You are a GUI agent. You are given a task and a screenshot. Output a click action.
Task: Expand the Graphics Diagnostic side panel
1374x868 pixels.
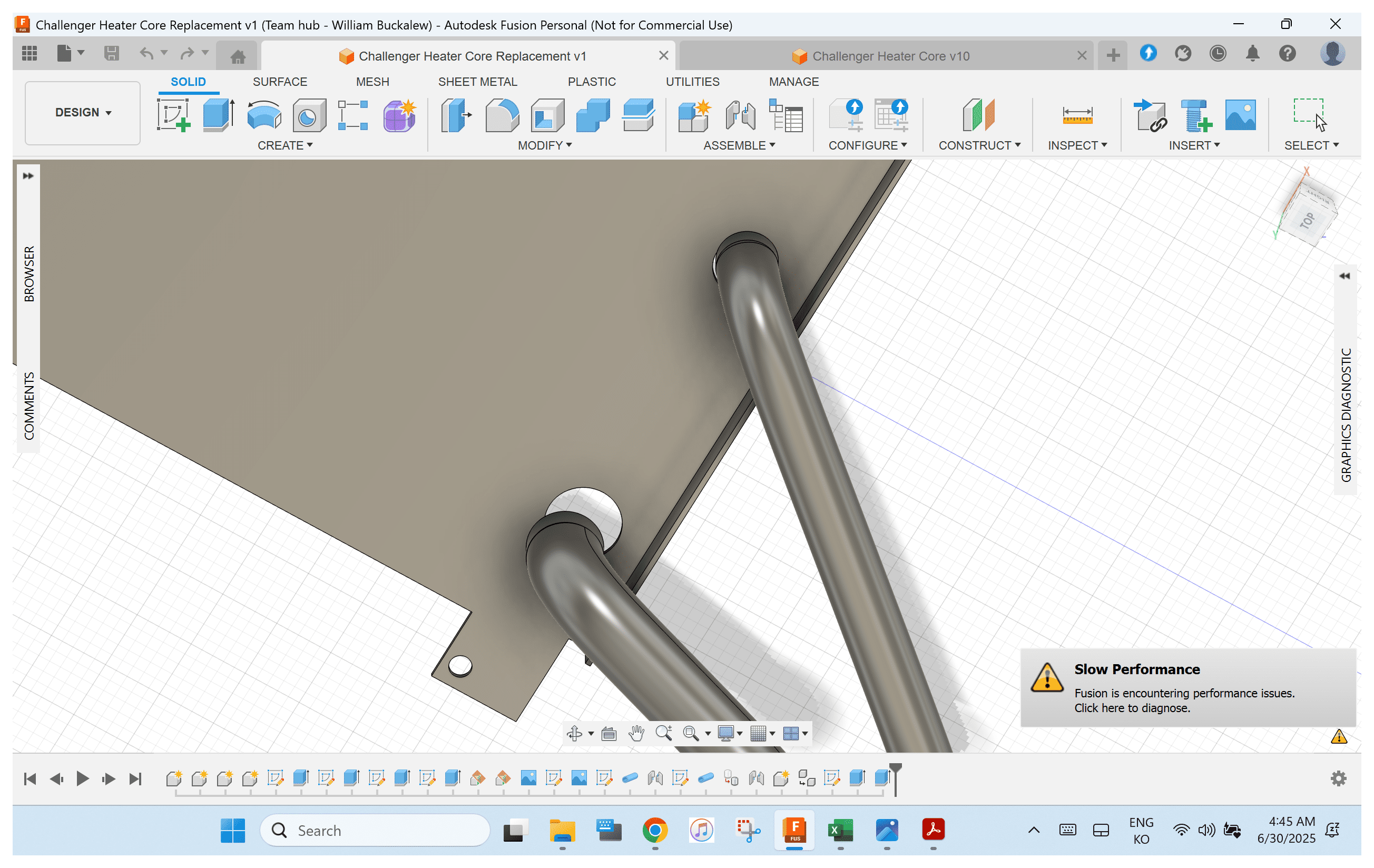point(1344,276)
